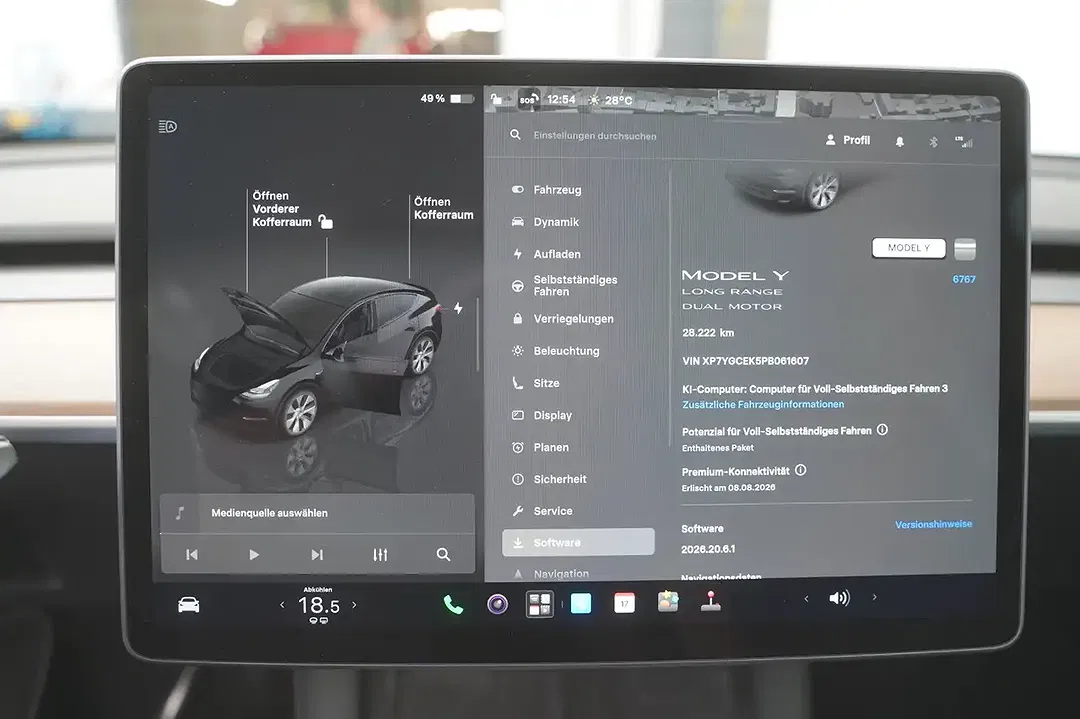Open vehicle controls car icon in dock

pyautogui.click(x=189, y=605)
